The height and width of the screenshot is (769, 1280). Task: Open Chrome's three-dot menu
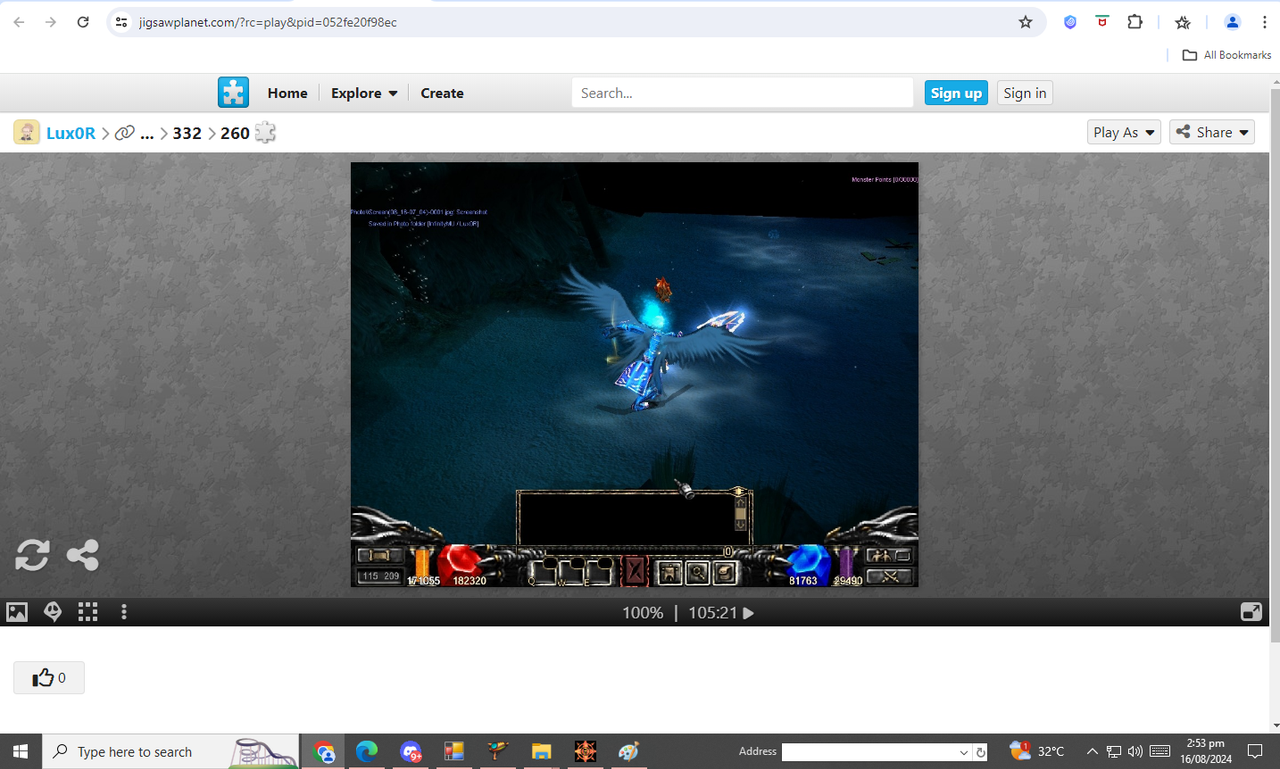point(1264,22)
